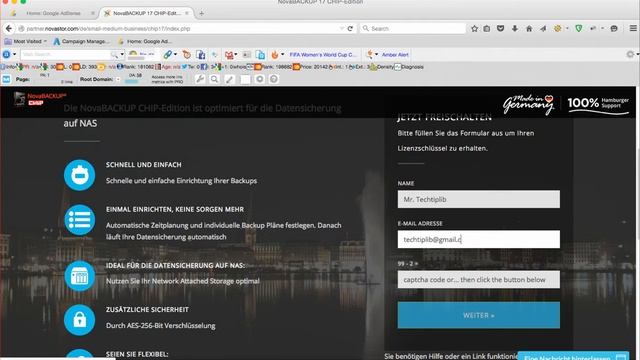Expand the web search engine dropdown arrow
Viewport: 640px width, 360px height.
(x=122, y=54)
